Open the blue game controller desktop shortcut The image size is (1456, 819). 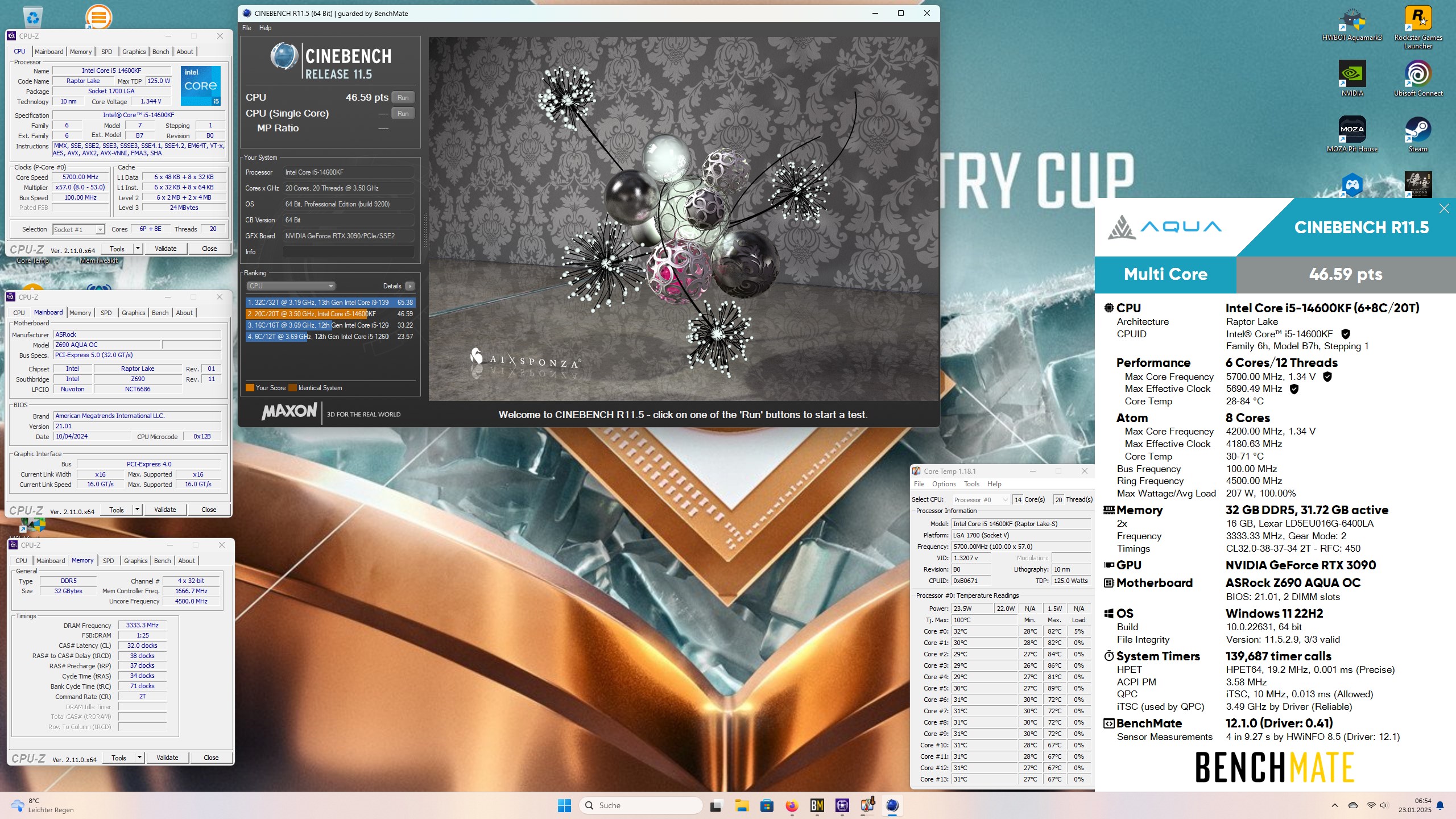pos(1352,185)
